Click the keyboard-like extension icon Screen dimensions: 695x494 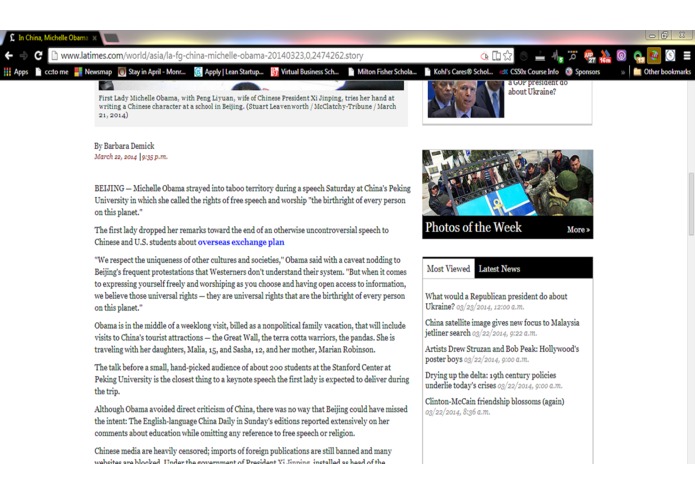click(x=540, y=56)
